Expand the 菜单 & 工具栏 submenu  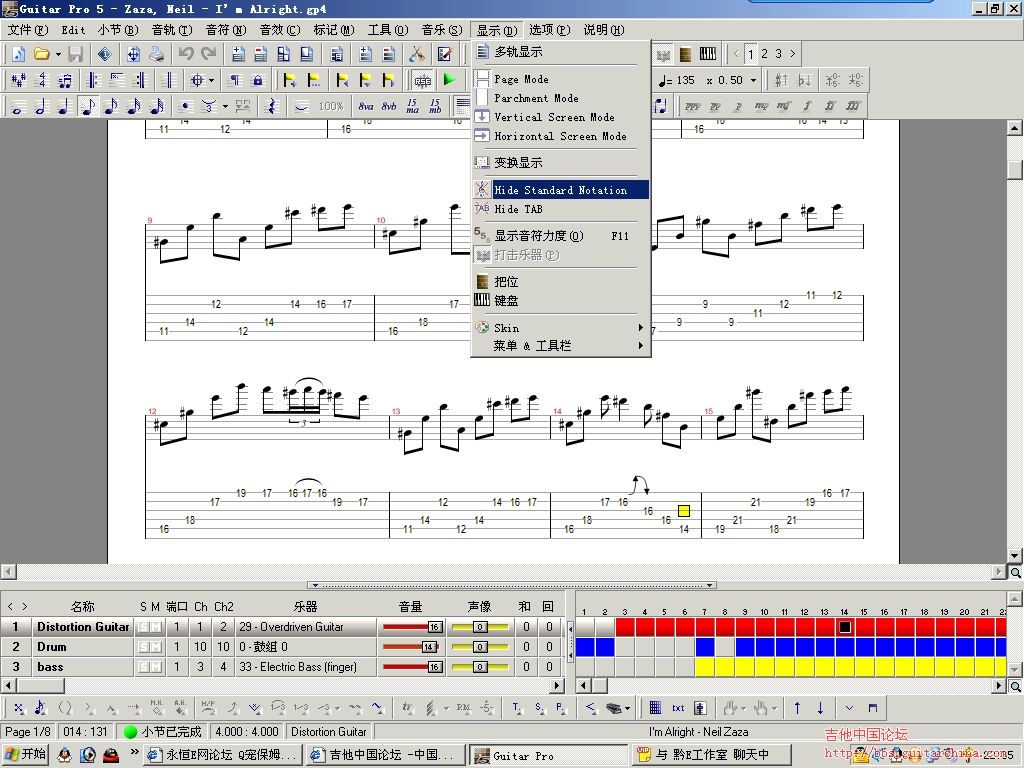(x=560, y=345)
